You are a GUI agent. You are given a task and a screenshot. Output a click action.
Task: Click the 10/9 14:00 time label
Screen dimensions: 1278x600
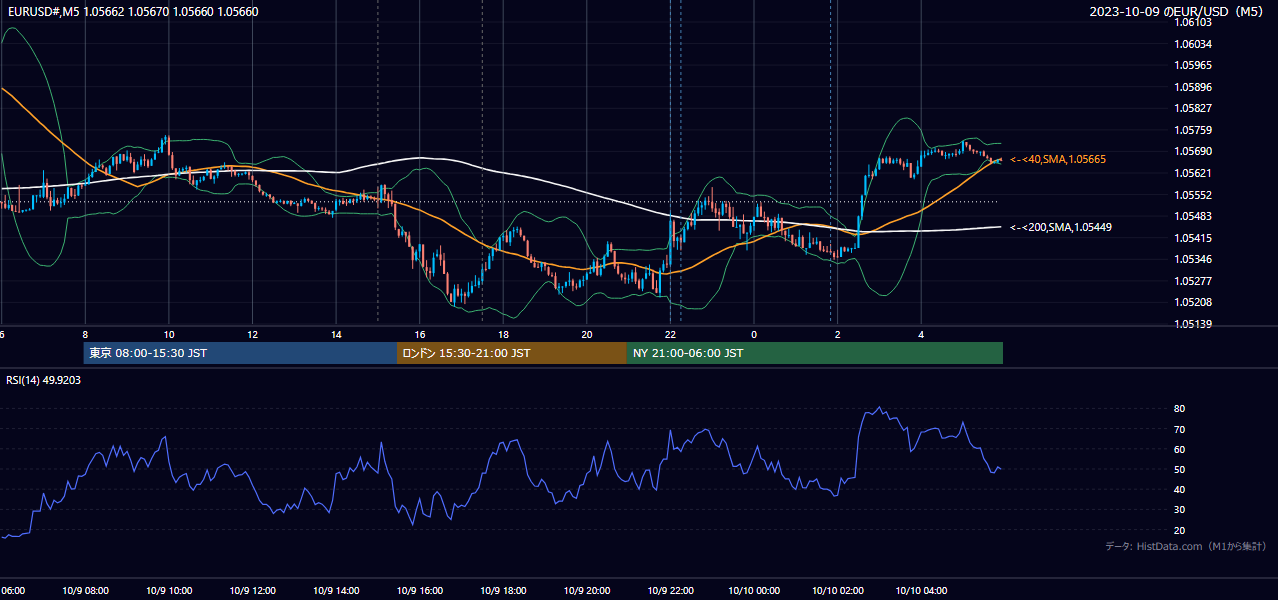tap(336, 591)
